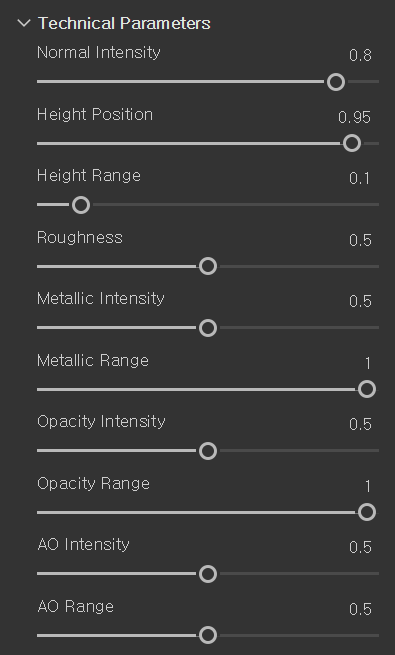Click the Height Range value 0.1
Image resolution: width=395 pixels, height=655 pixels.
pyautogui.click(x=360, y=179)
